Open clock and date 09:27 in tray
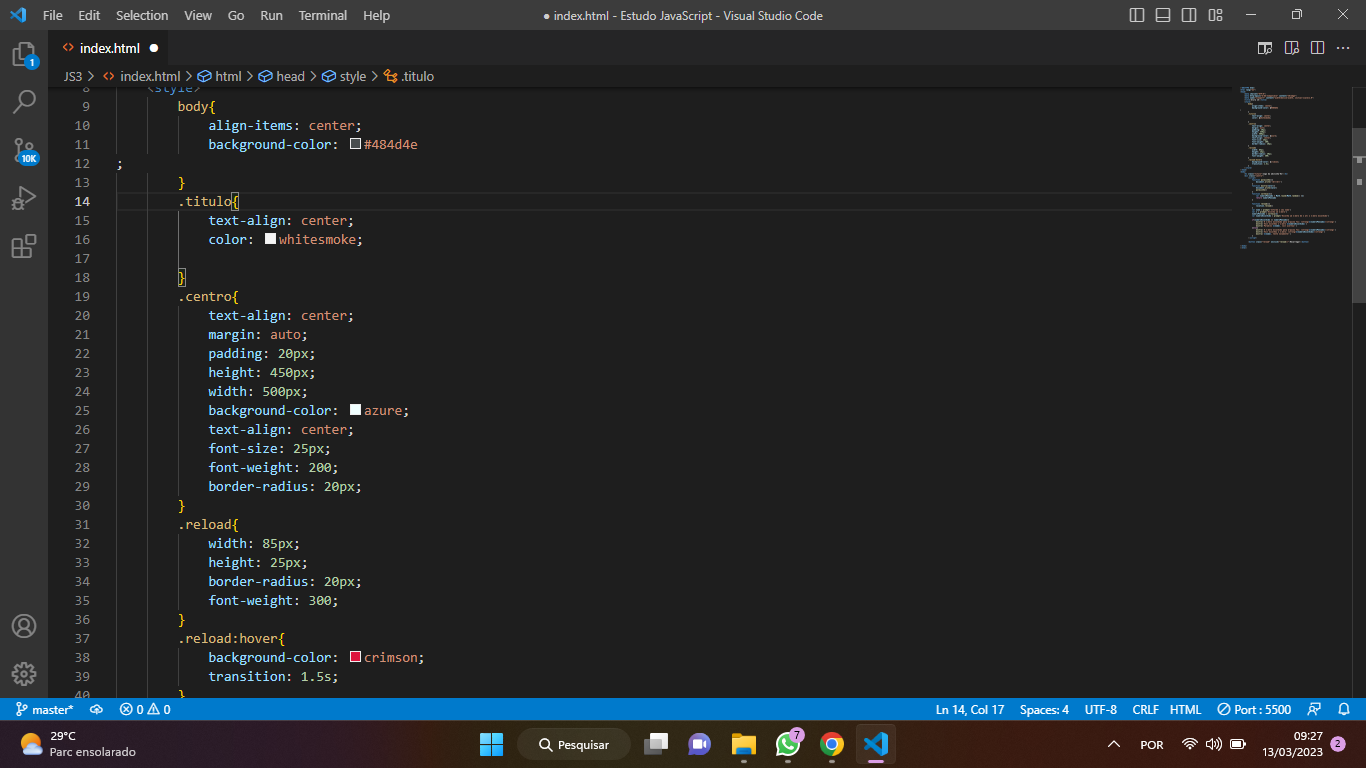 click(x=1293, y=744)
